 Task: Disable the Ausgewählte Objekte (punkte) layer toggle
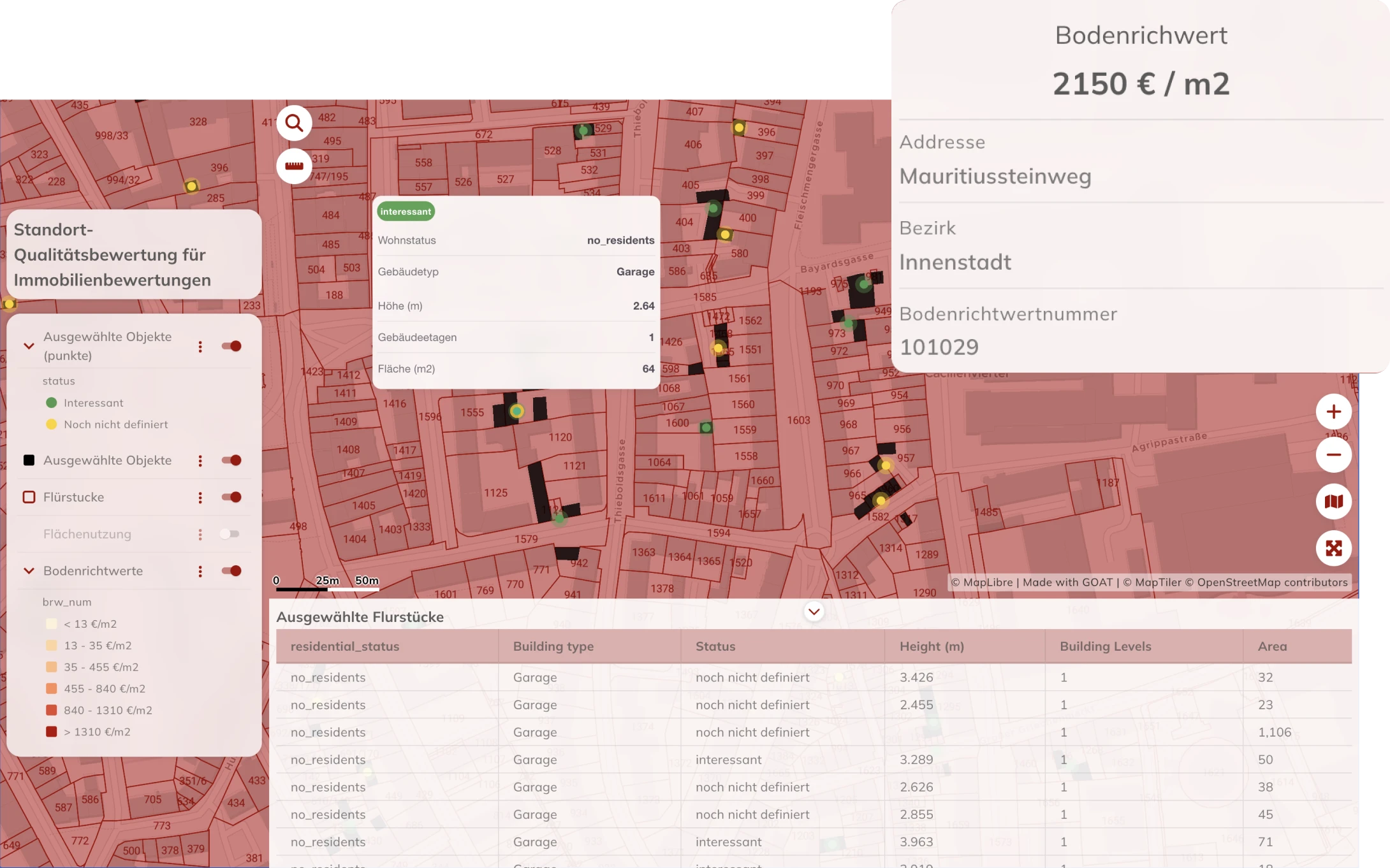coord(231,346)
